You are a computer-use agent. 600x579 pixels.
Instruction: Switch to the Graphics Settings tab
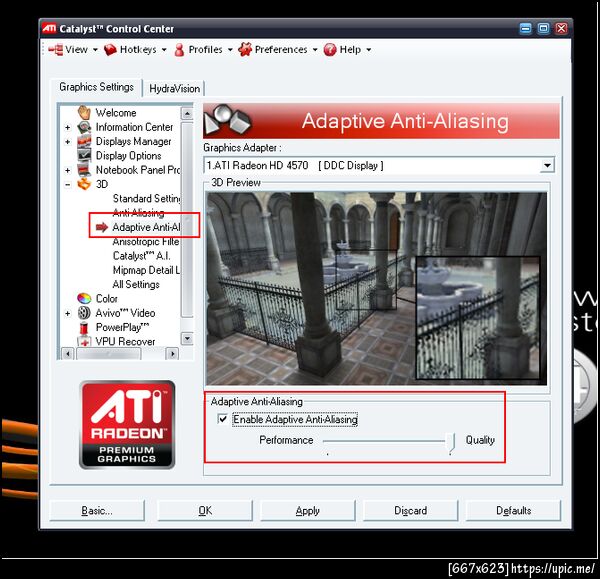(x=96, y=87)
